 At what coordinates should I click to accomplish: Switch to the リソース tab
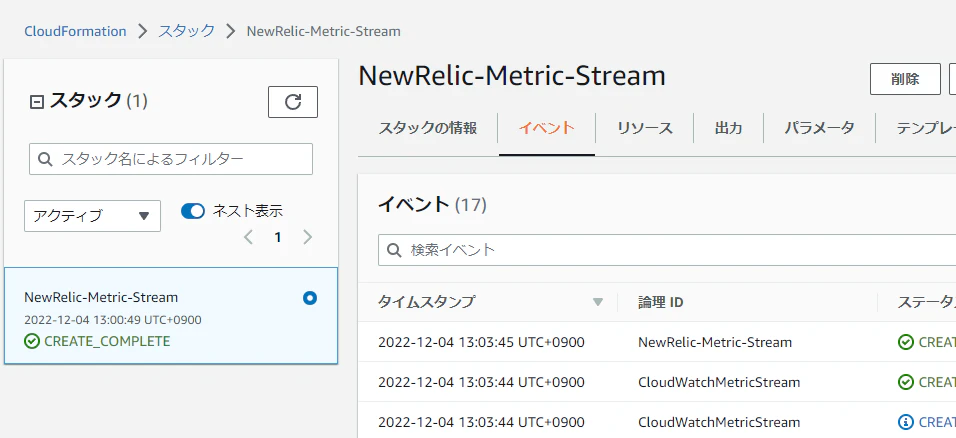pos(644,128)
